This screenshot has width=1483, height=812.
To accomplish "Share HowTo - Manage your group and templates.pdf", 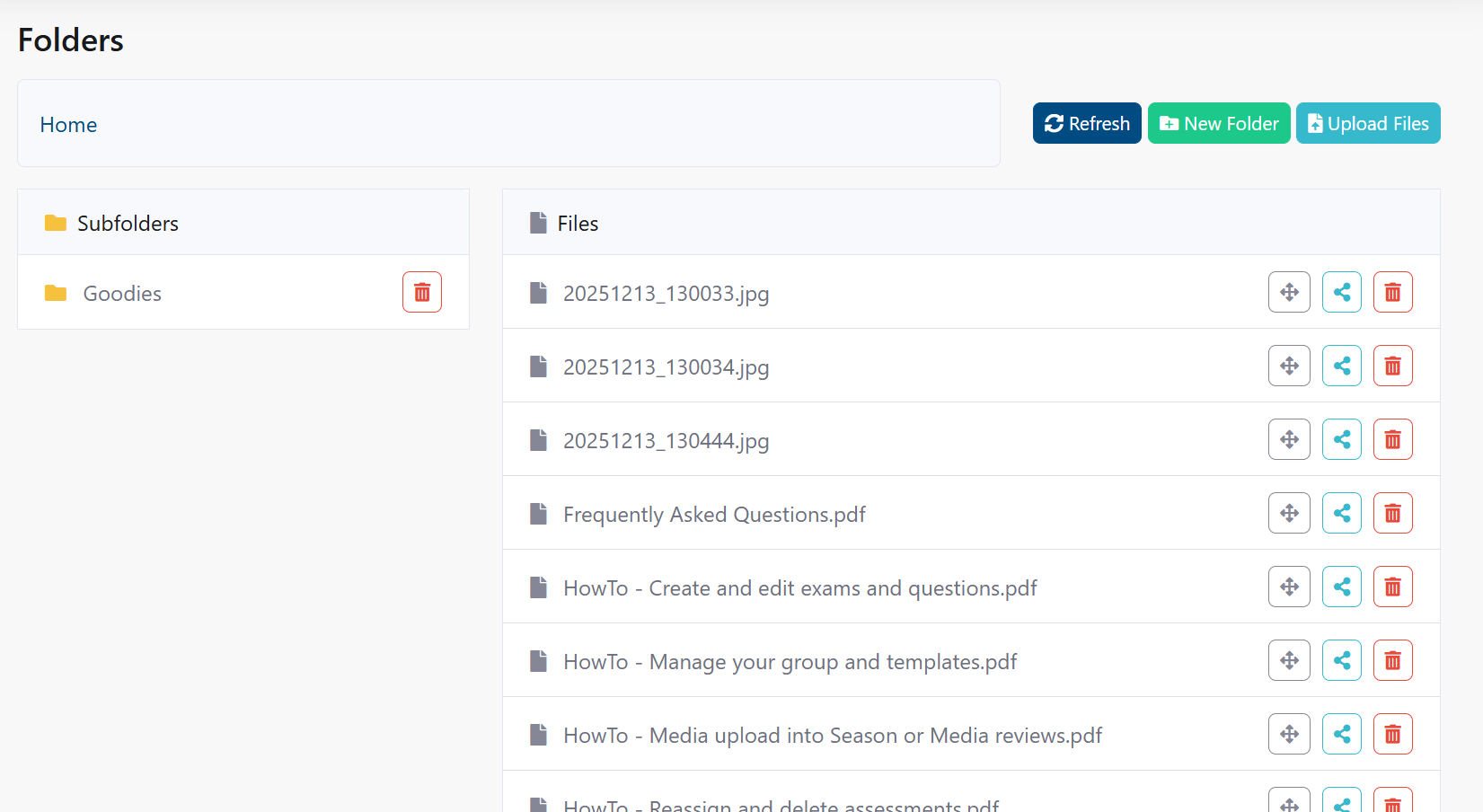I will tap(1341, 660).
